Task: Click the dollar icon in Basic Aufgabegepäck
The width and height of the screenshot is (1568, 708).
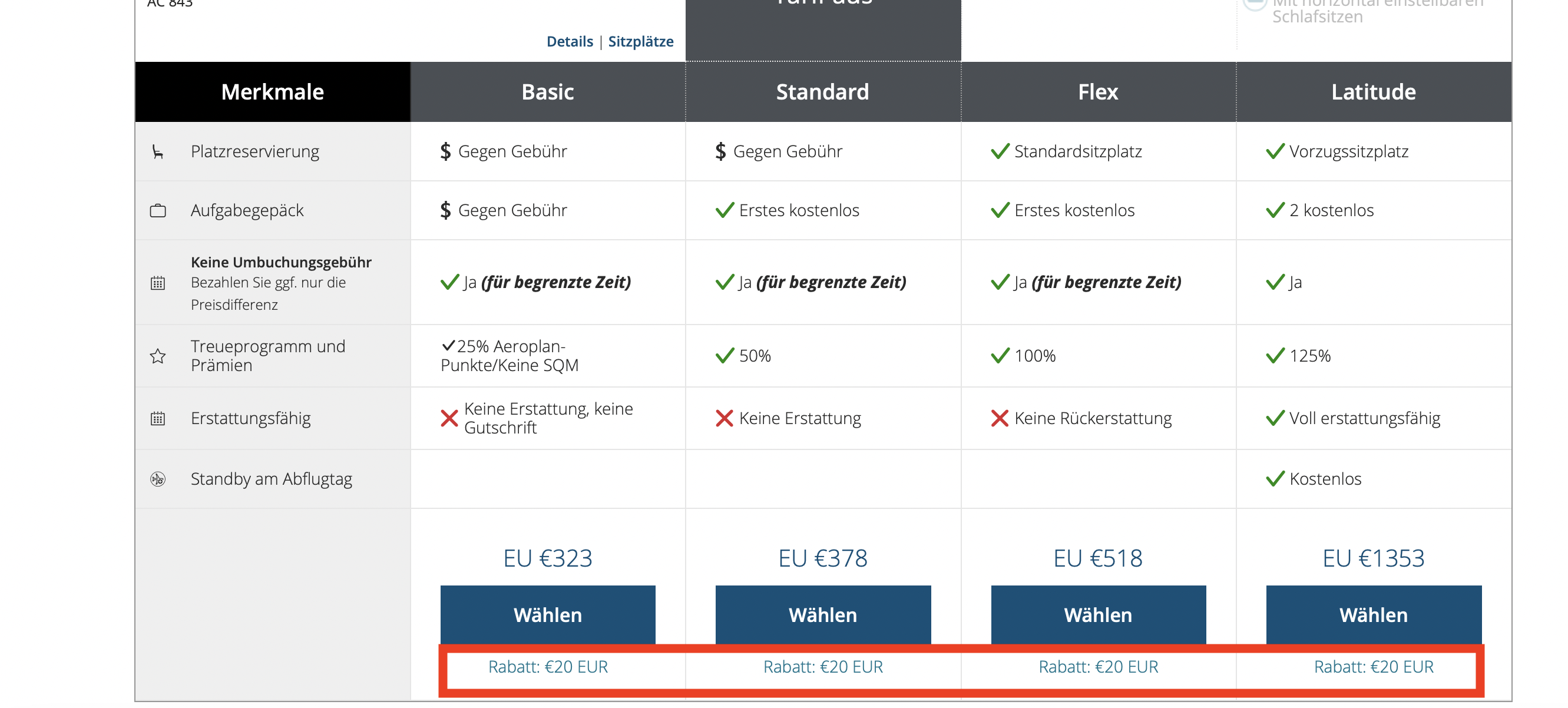Action: click(445, 211)
